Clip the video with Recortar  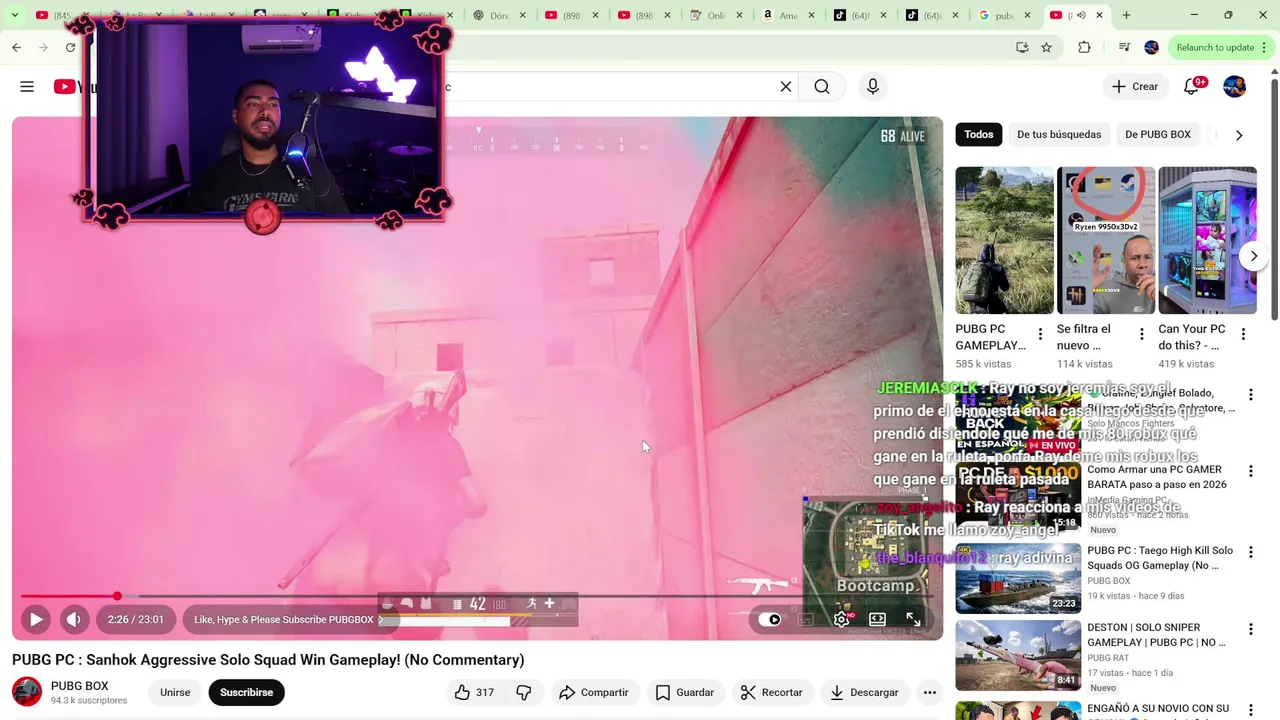point(771,692)
